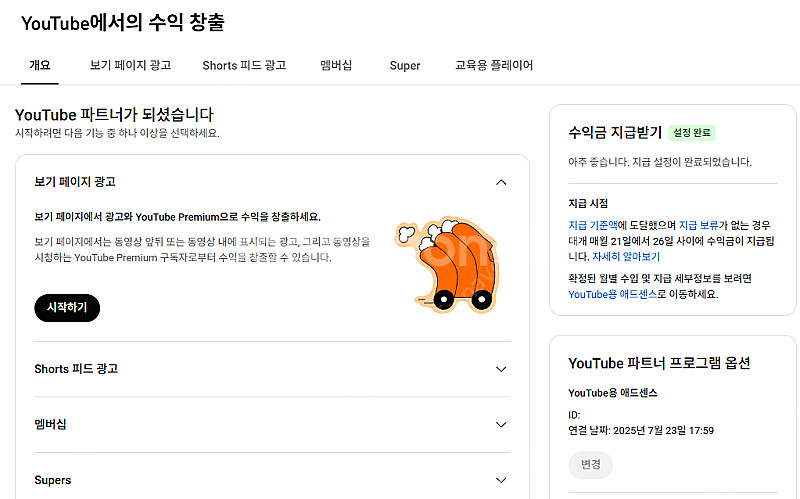Click the 변경 button under AdSense
This screenshot has width=800, height=499.
(590, 464)
